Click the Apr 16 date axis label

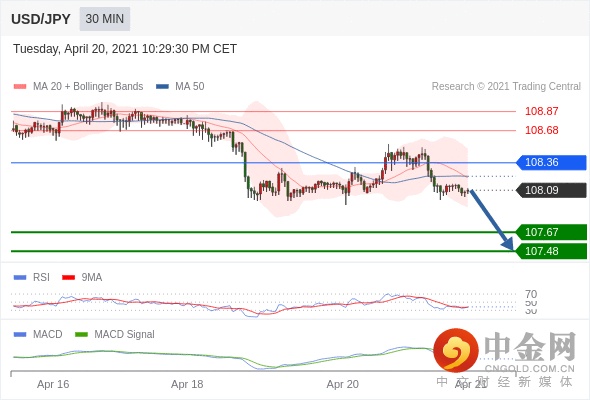[x=53, y=385]
